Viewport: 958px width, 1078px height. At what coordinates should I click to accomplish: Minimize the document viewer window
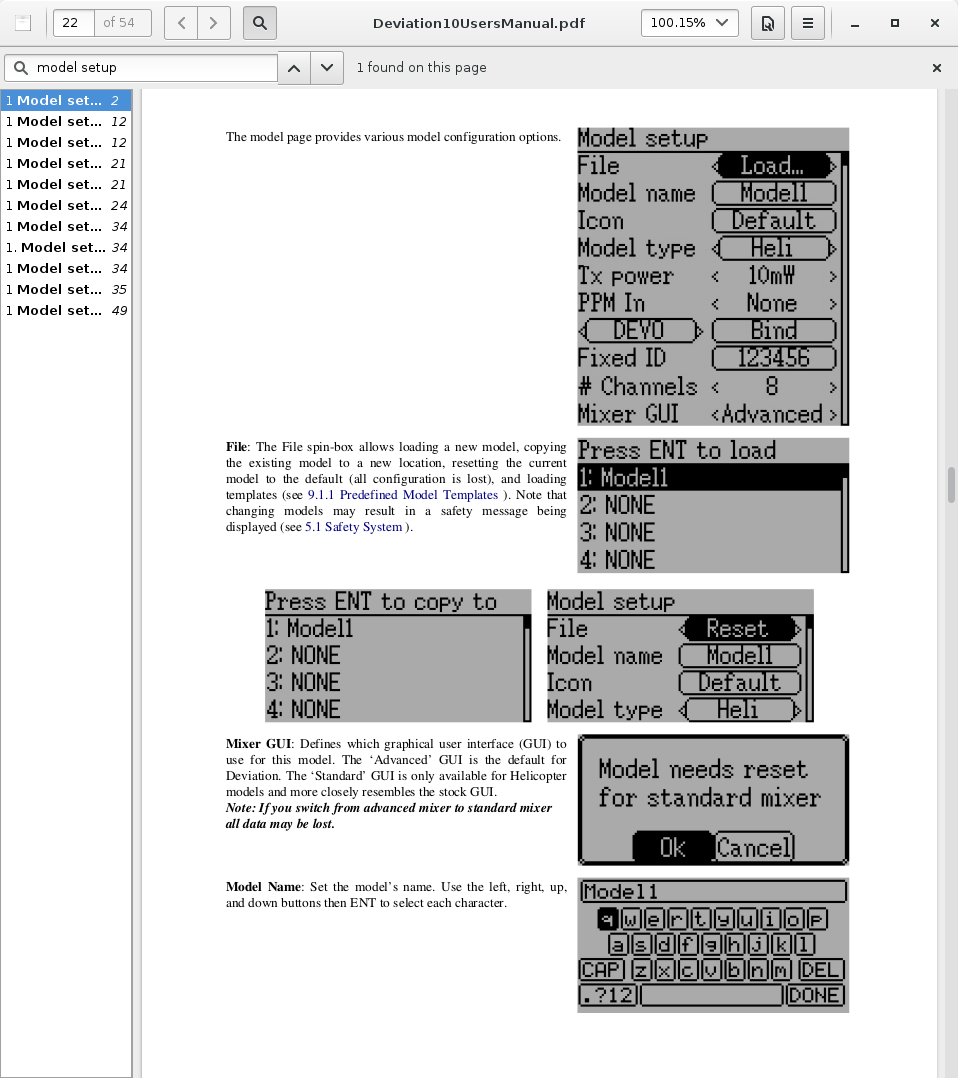[855, 23]
